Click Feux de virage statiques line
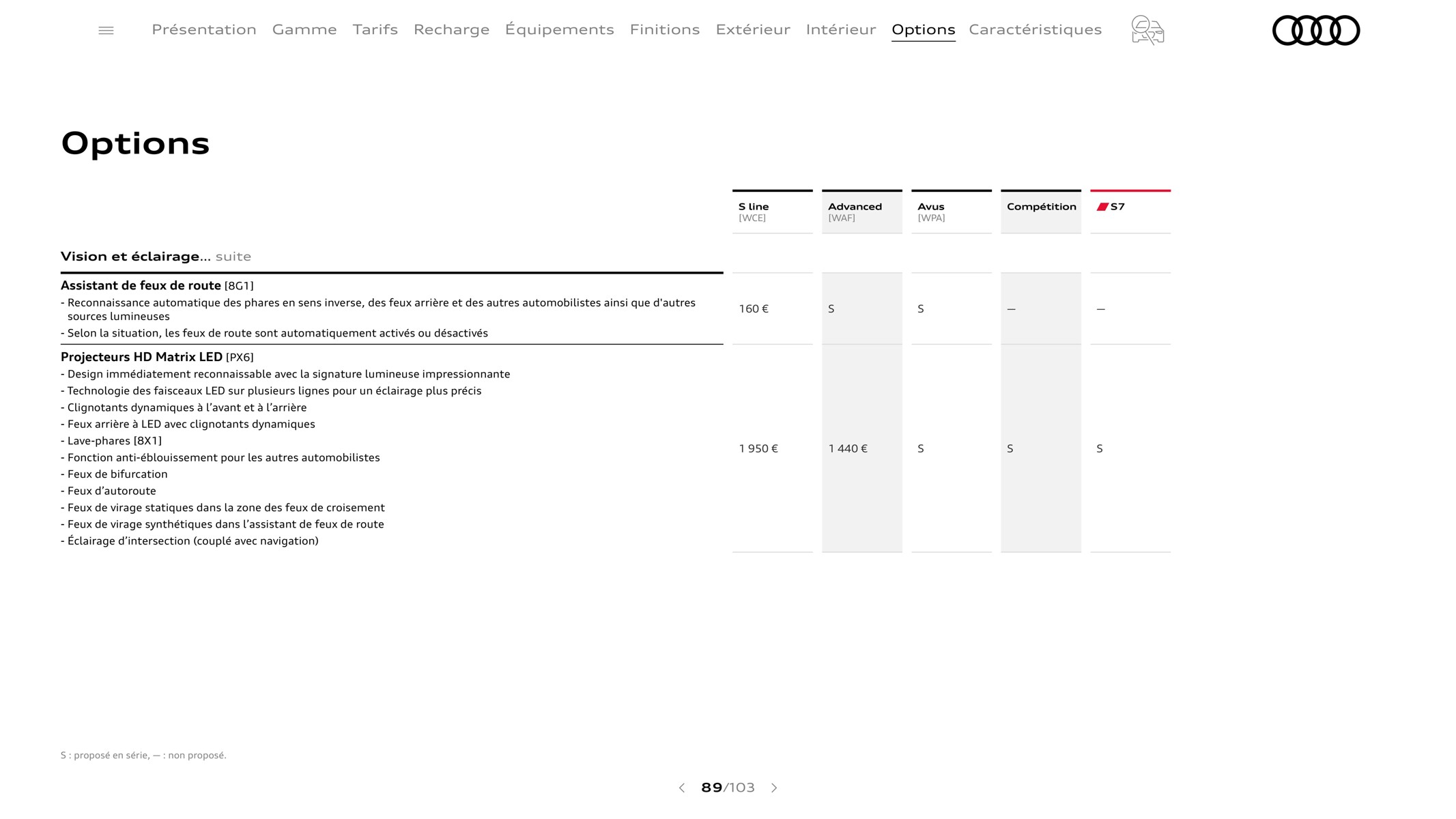This screenshot has height=819, width=1456. pyautogui.click(x=223, y=508)
